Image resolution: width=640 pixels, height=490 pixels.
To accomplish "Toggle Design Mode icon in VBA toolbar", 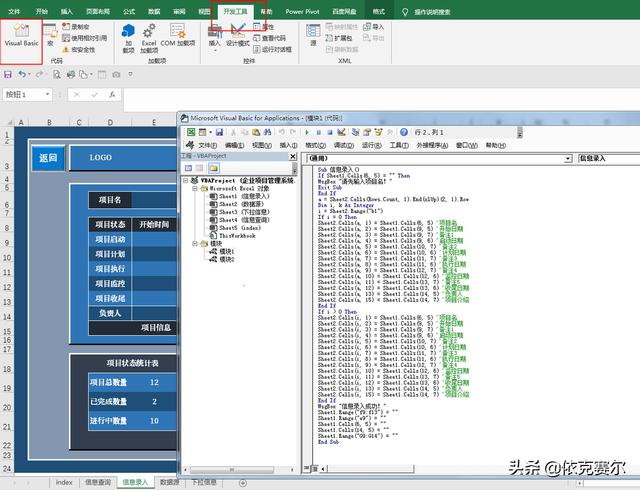I will coord(342,132).
